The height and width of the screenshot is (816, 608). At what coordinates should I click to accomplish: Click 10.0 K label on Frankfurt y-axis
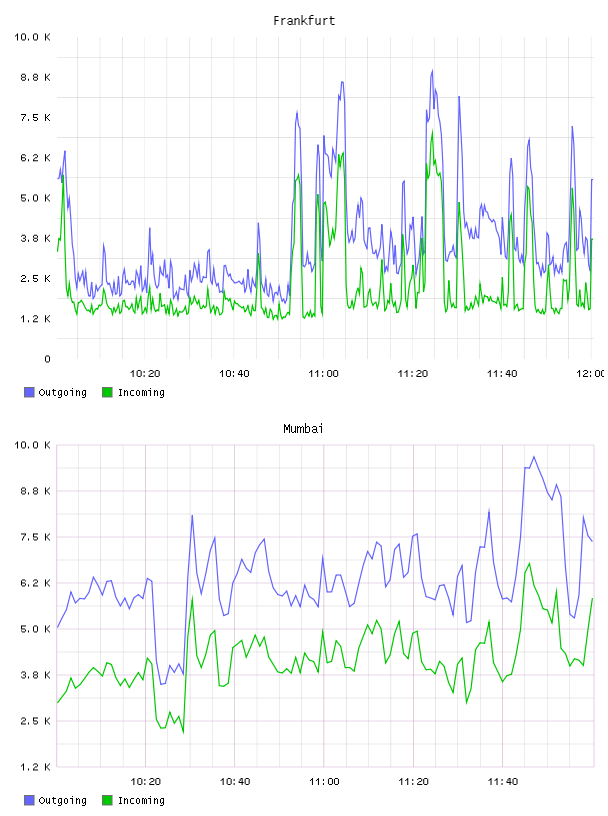point(32,37)
